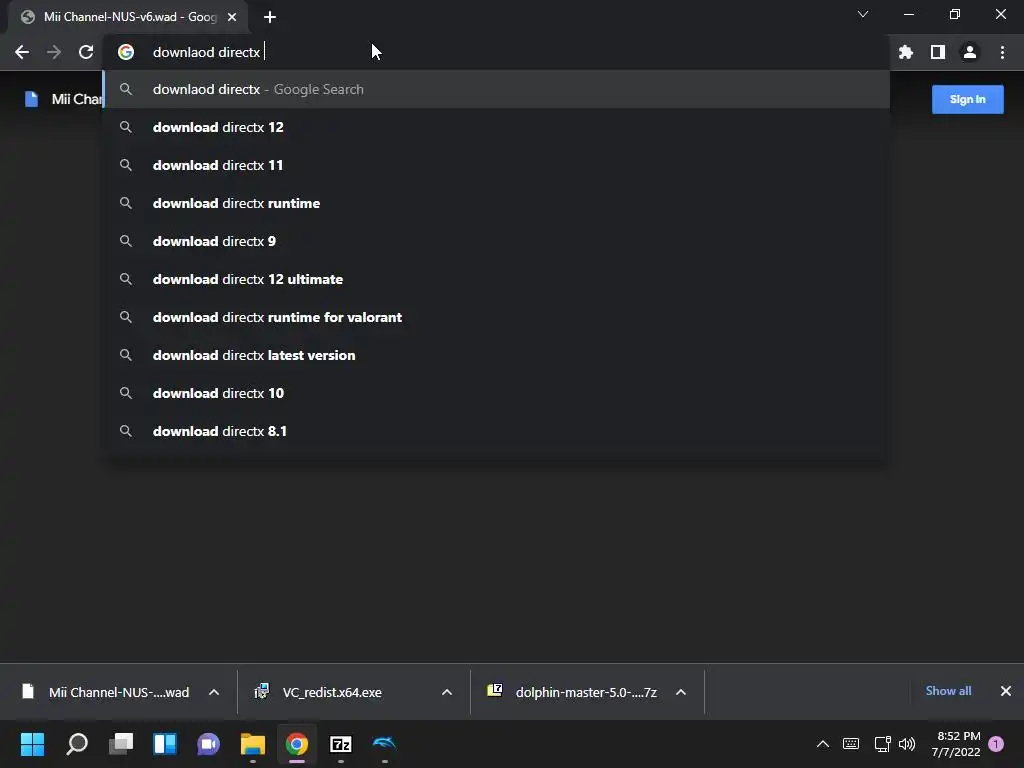Choose 'download directx latest version' suggestion
This screenshot has width=1024, height=768.
pos(496,355)
